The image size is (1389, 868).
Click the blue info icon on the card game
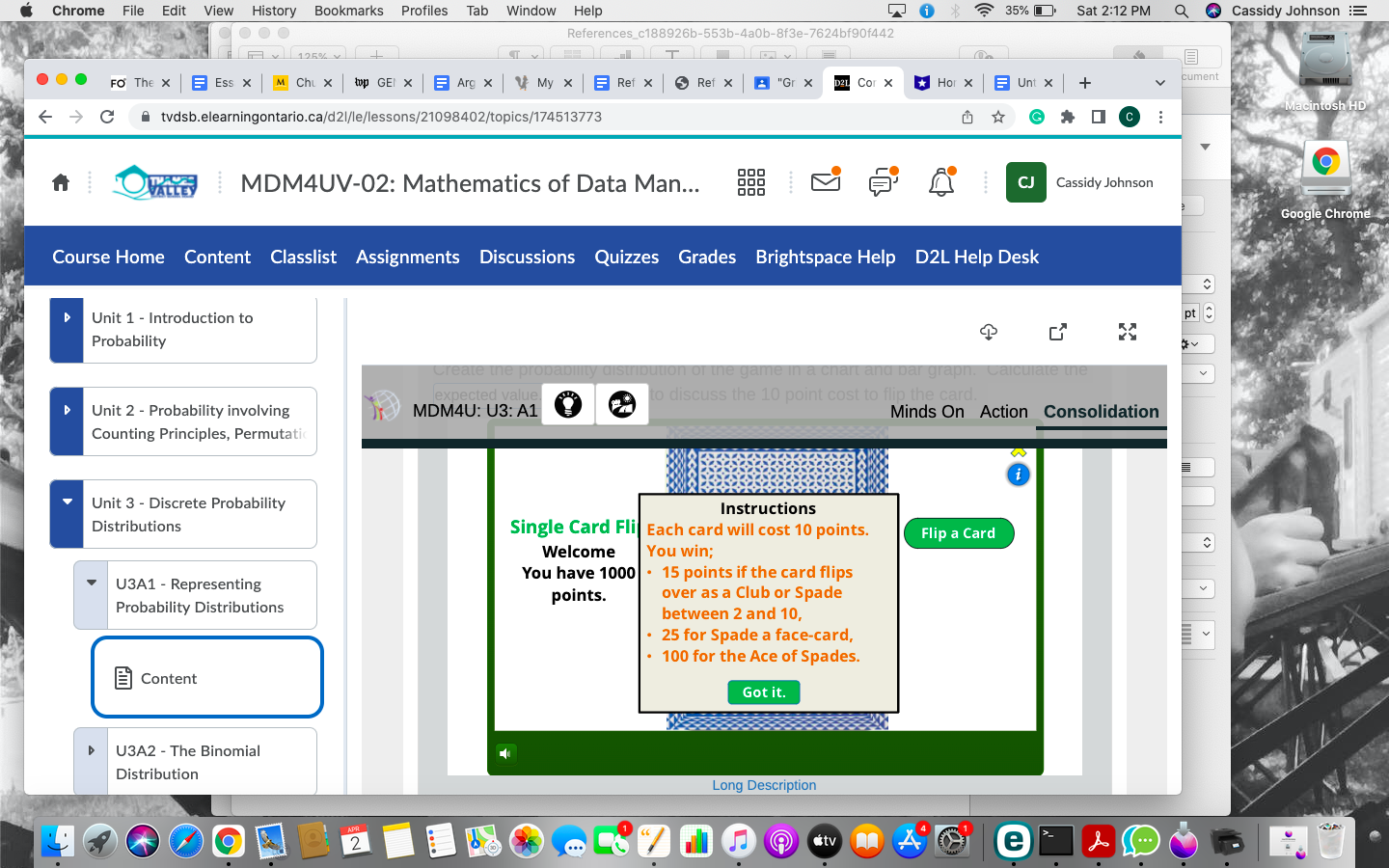[1018, 474]
